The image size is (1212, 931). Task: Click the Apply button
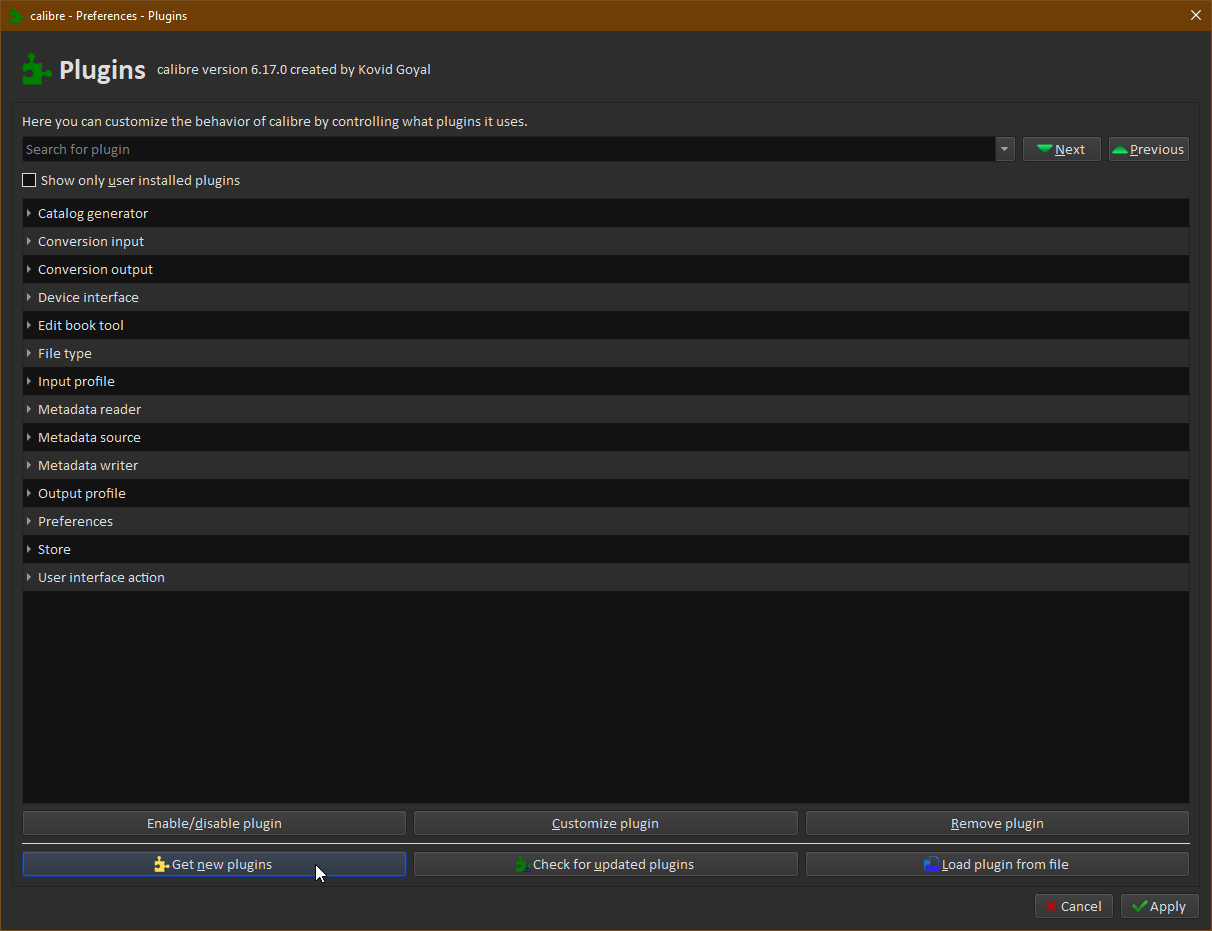pos(1159,906)
